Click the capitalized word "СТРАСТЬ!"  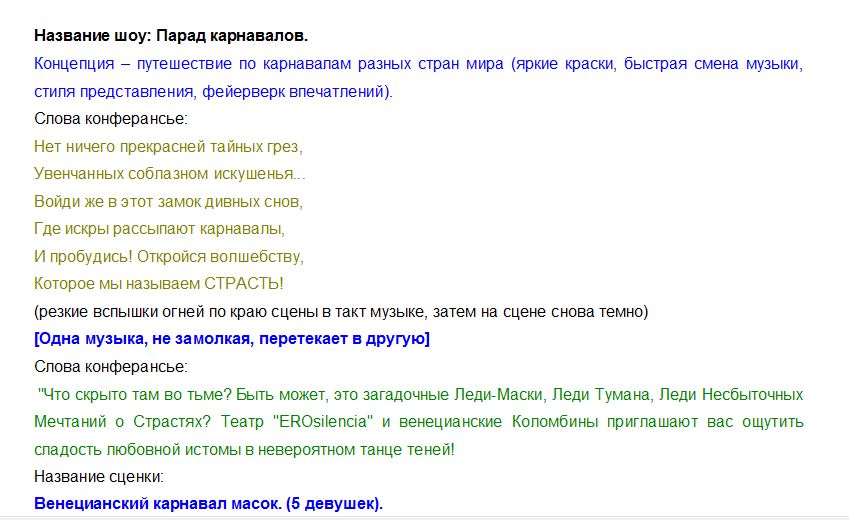(x=243, y=284)
